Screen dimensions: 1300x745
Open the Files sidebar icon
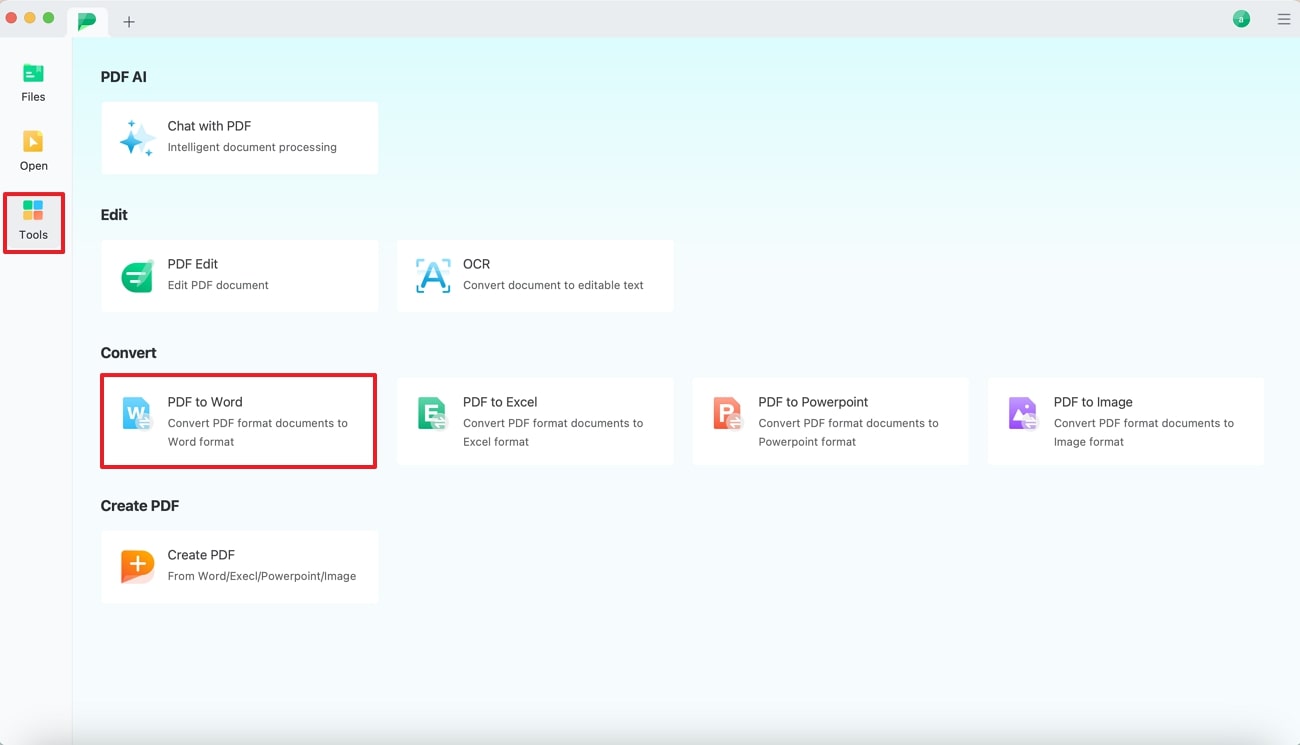tap(33, 73)
